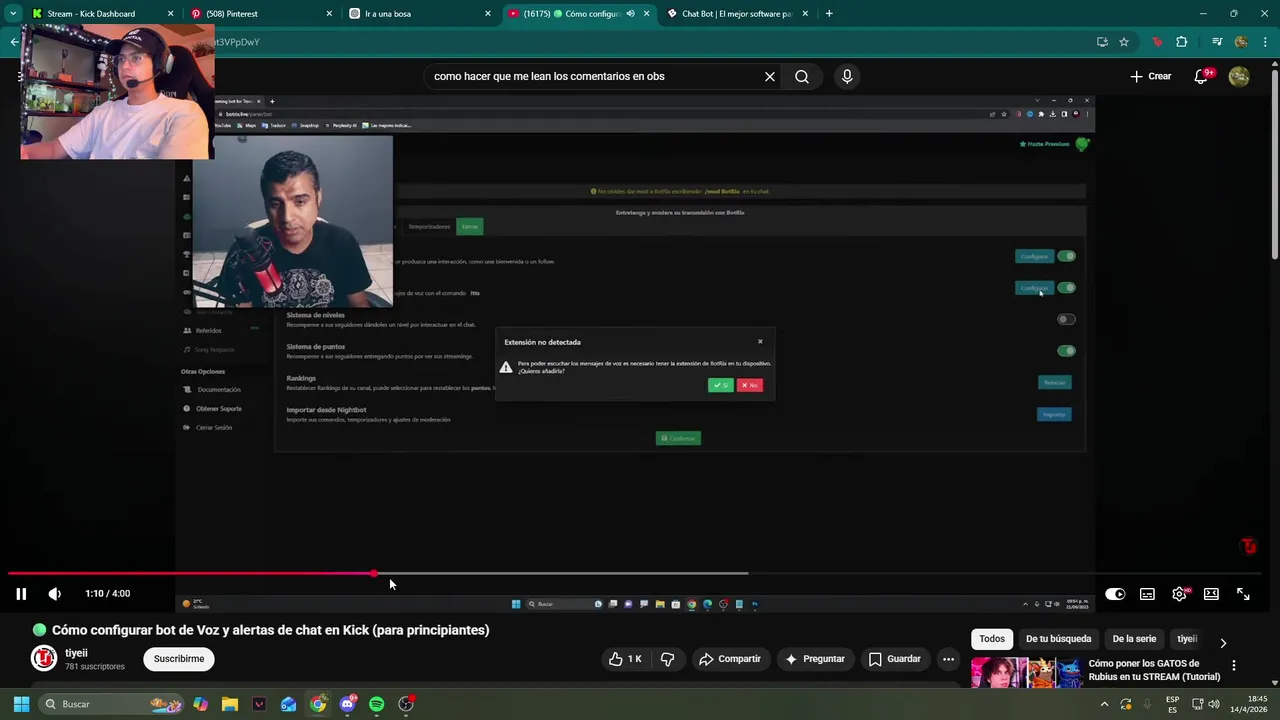Viewport: 1280px width, 720px height.
Task: Switch to the Chat Bot browser tab
Action: (737, 14)
